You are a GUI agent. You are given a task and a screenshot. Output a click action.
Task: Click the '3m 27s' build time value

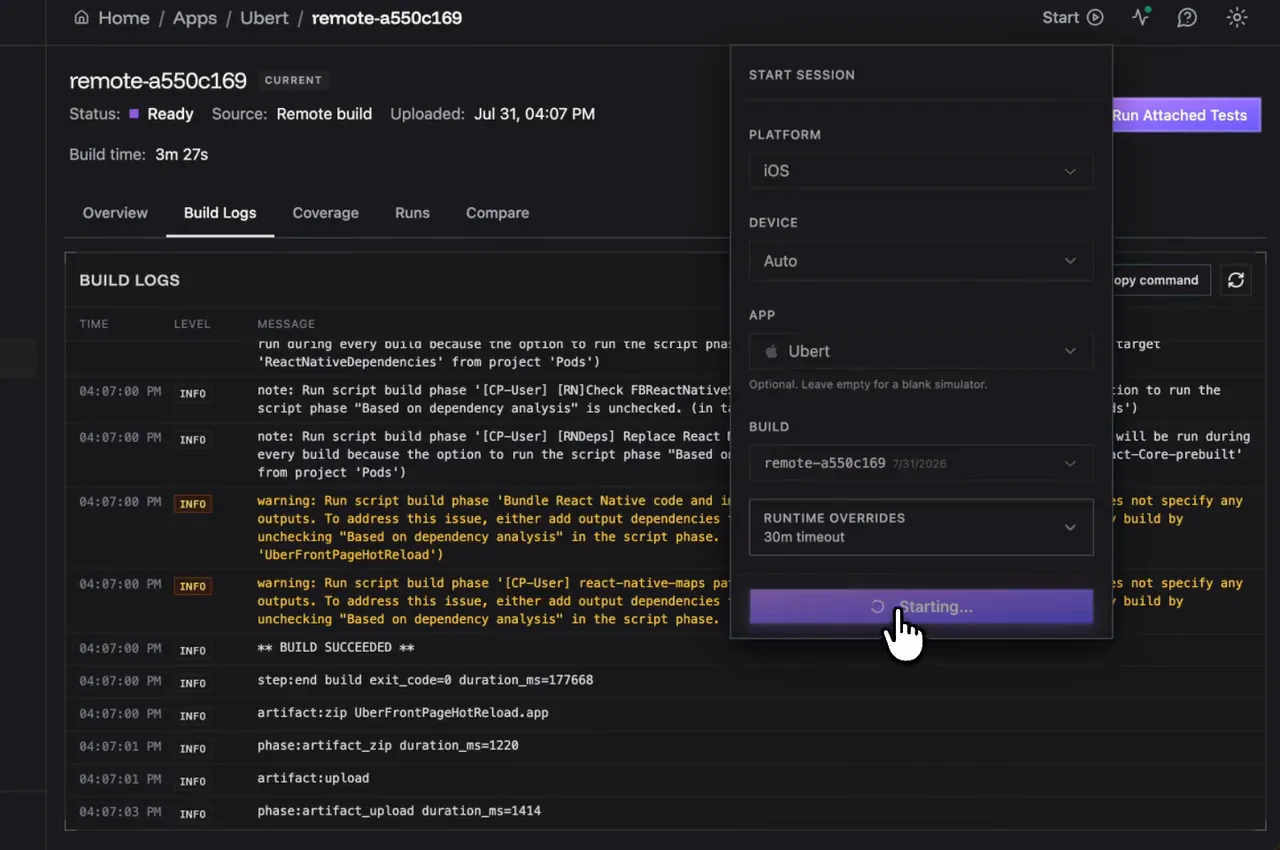coord(181,154)
